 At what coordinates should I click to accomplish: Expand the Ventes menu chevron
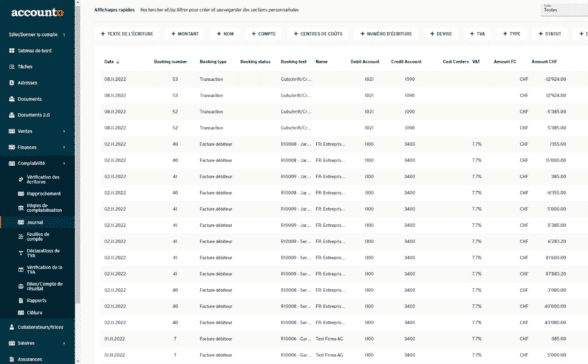[x=64, y=131]
